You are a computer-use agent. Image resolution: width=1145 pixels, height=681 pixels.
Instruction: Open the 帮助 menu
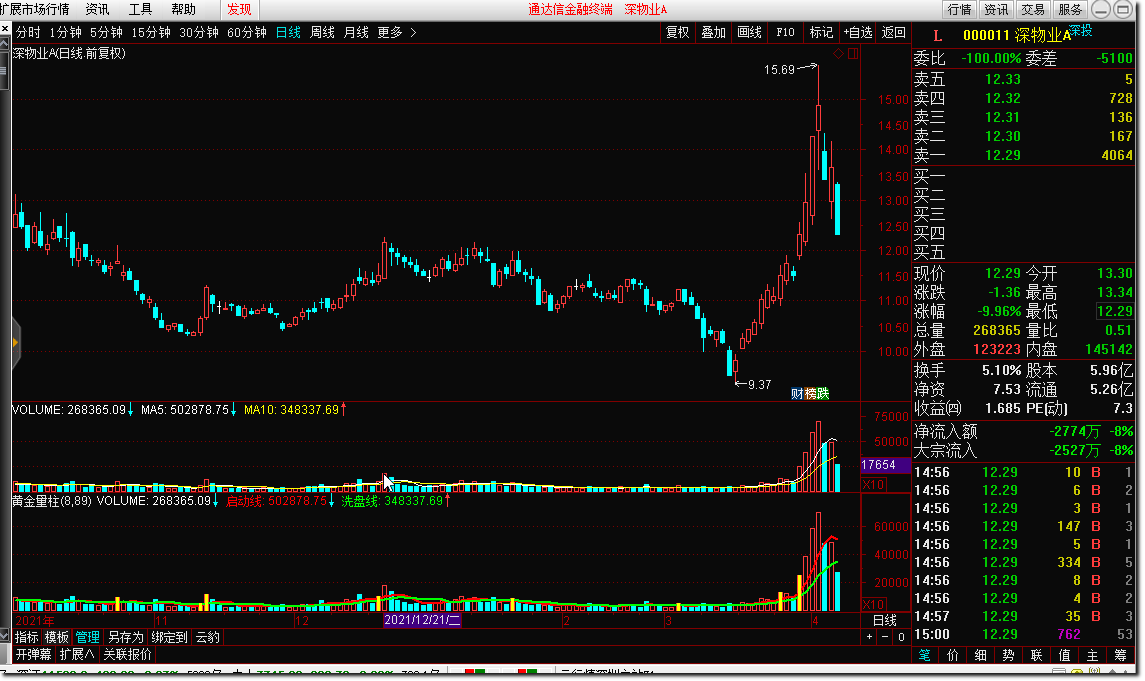tap(183, 9)
